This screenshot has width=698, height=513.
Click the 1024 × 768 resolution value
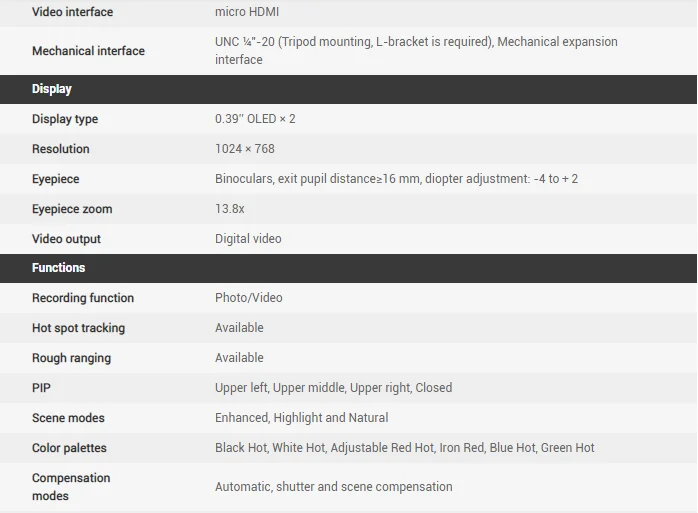245,149
